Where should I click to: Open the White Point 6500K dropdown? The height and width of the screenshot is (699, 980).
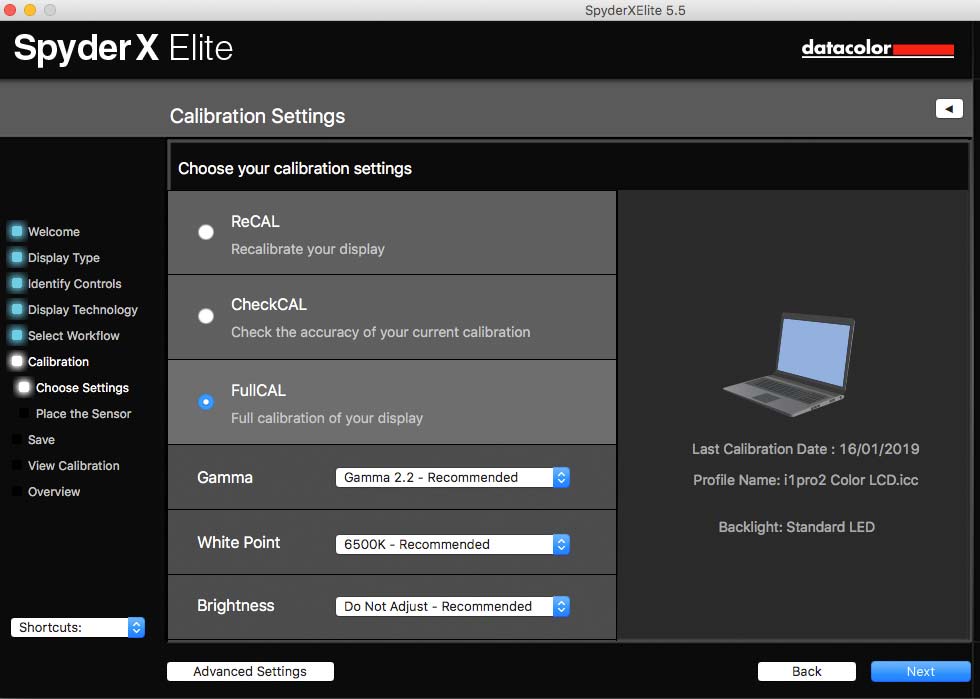tap(452, 545)
